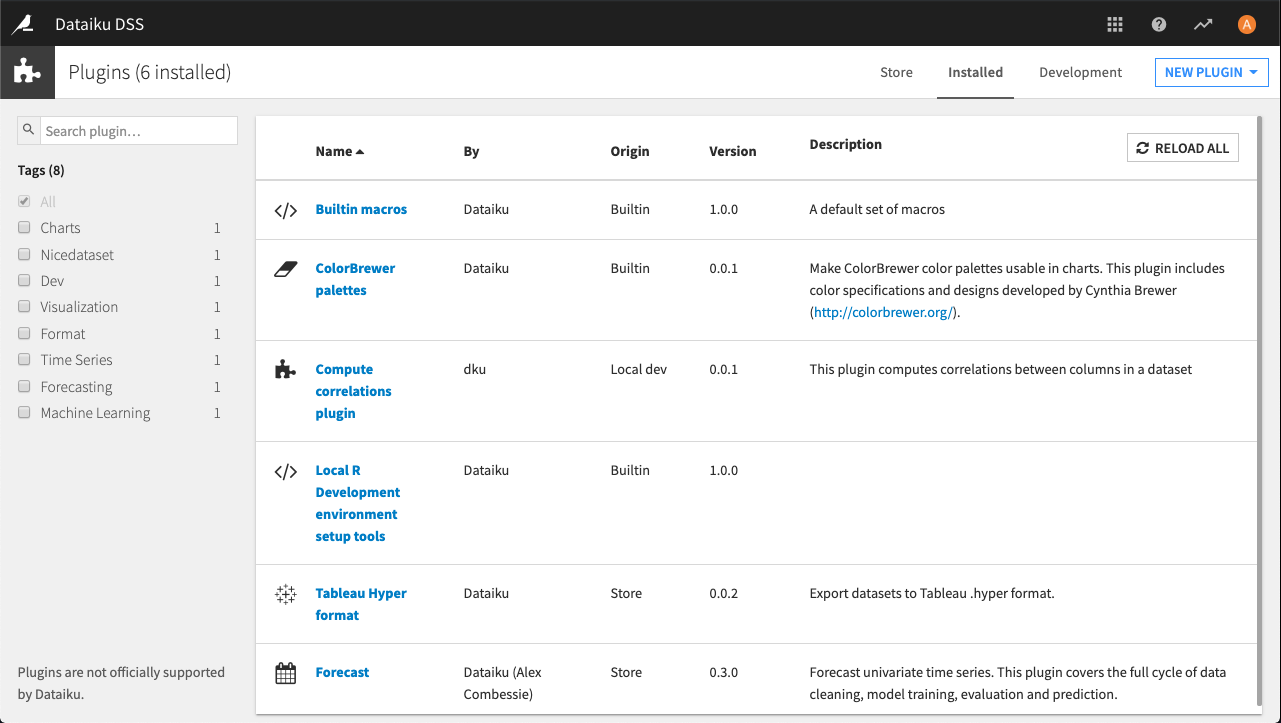This screenshot has height=723, width=1281.
Task: Enable the Time Series tag filter
Action: [24, 360]
